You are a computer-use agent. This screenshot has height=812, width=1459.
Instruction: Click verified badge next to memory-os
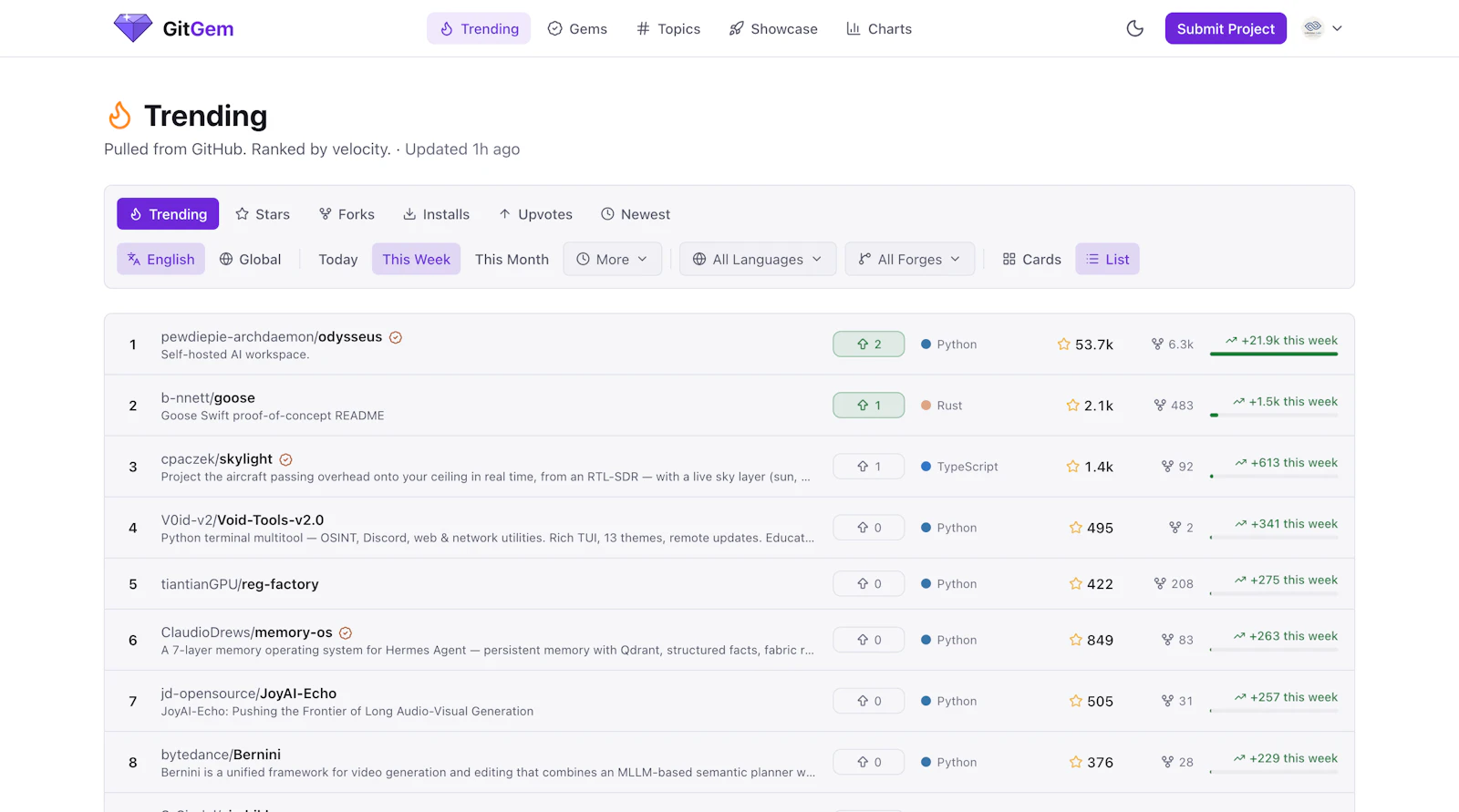pyautogui.click(x=346, y=632)
